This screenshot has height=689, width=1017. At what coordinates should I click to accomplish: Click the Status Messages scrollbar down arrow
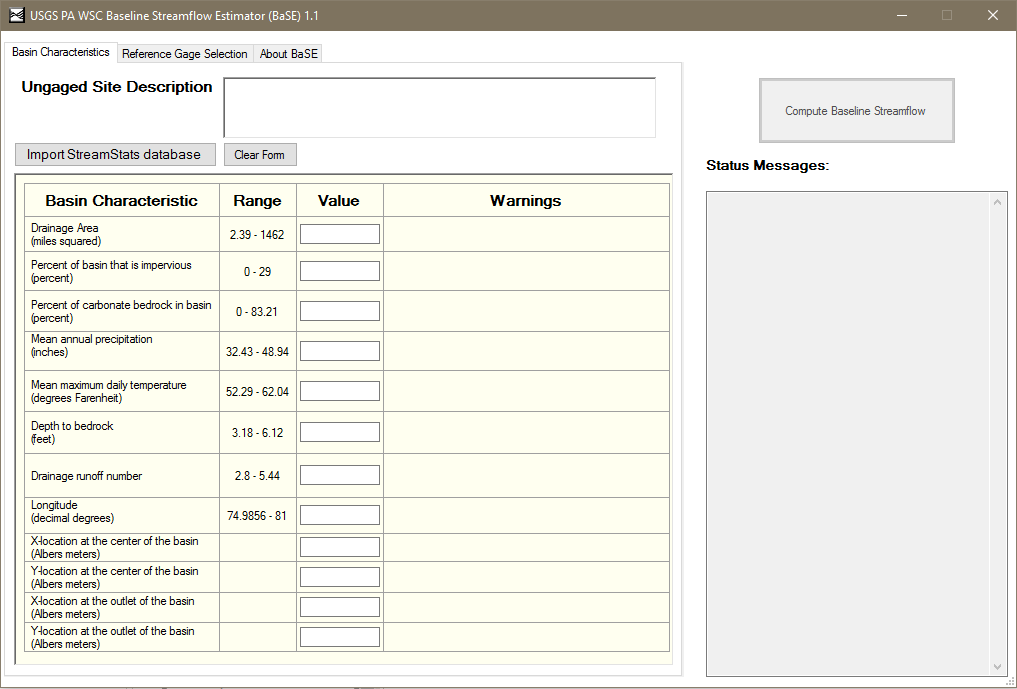(998, 666)
